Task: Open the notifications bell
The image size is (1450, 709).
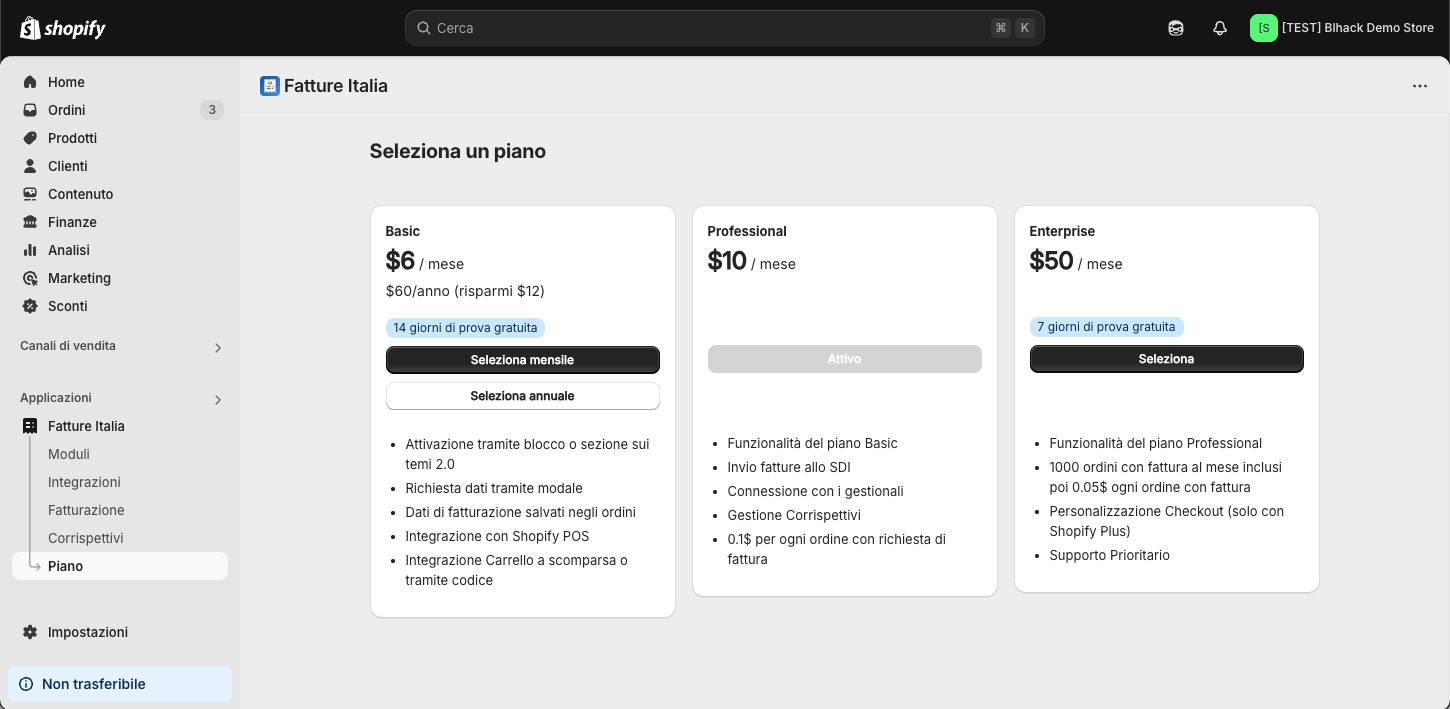Action: click(1220, 28)
